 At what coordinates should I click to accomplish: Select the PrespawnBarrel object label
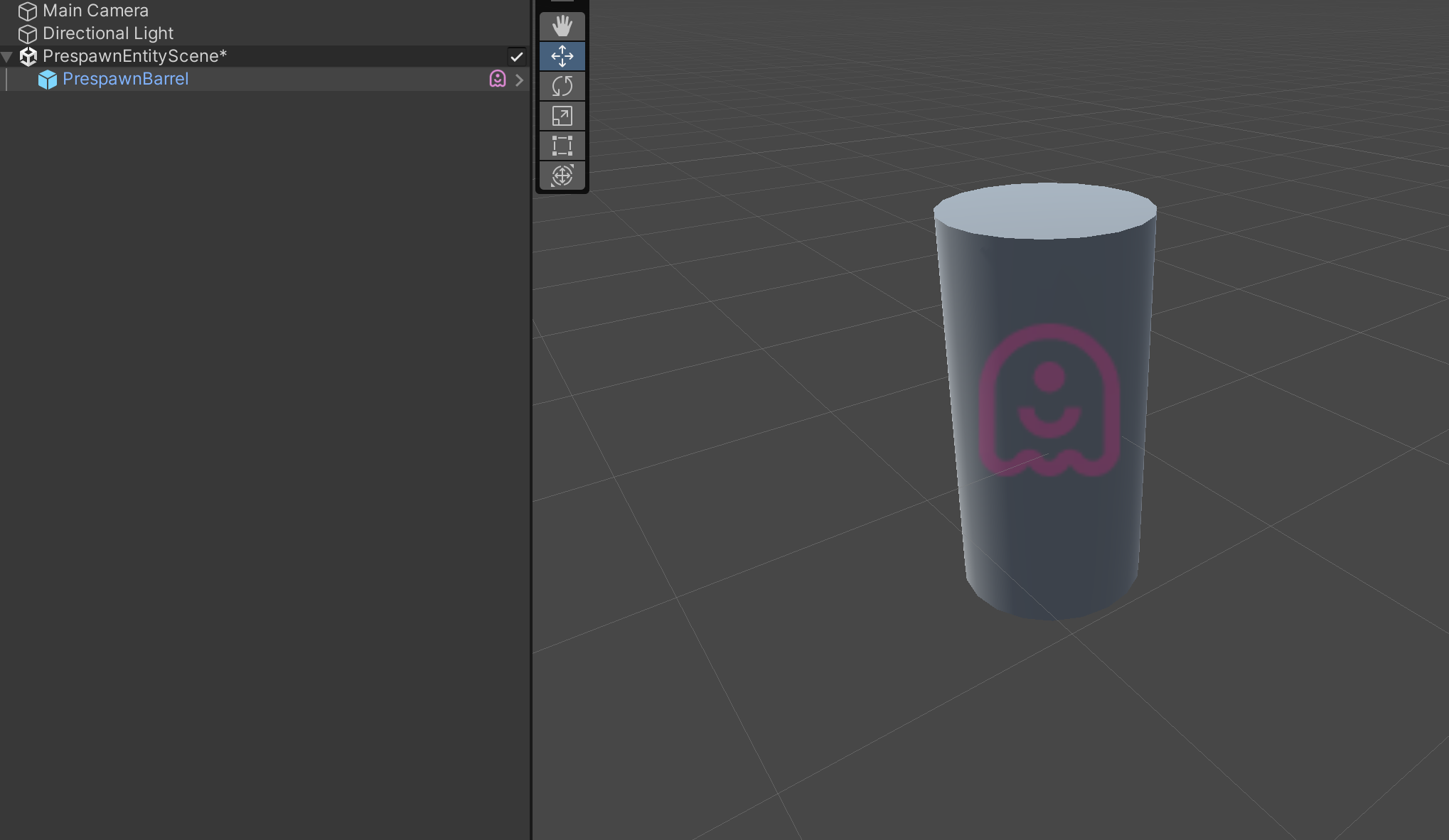pyautogui.click(x=125, y=79)
